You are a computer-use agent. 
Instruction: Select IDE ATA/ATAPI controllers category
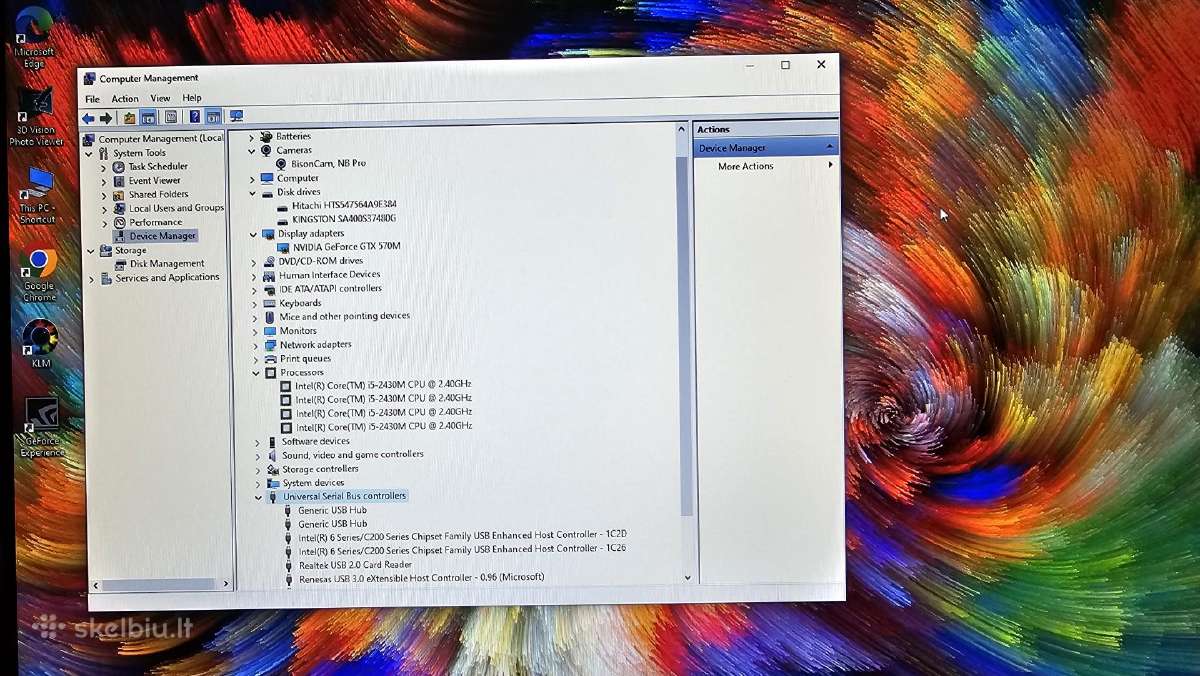tap(330, 289)
